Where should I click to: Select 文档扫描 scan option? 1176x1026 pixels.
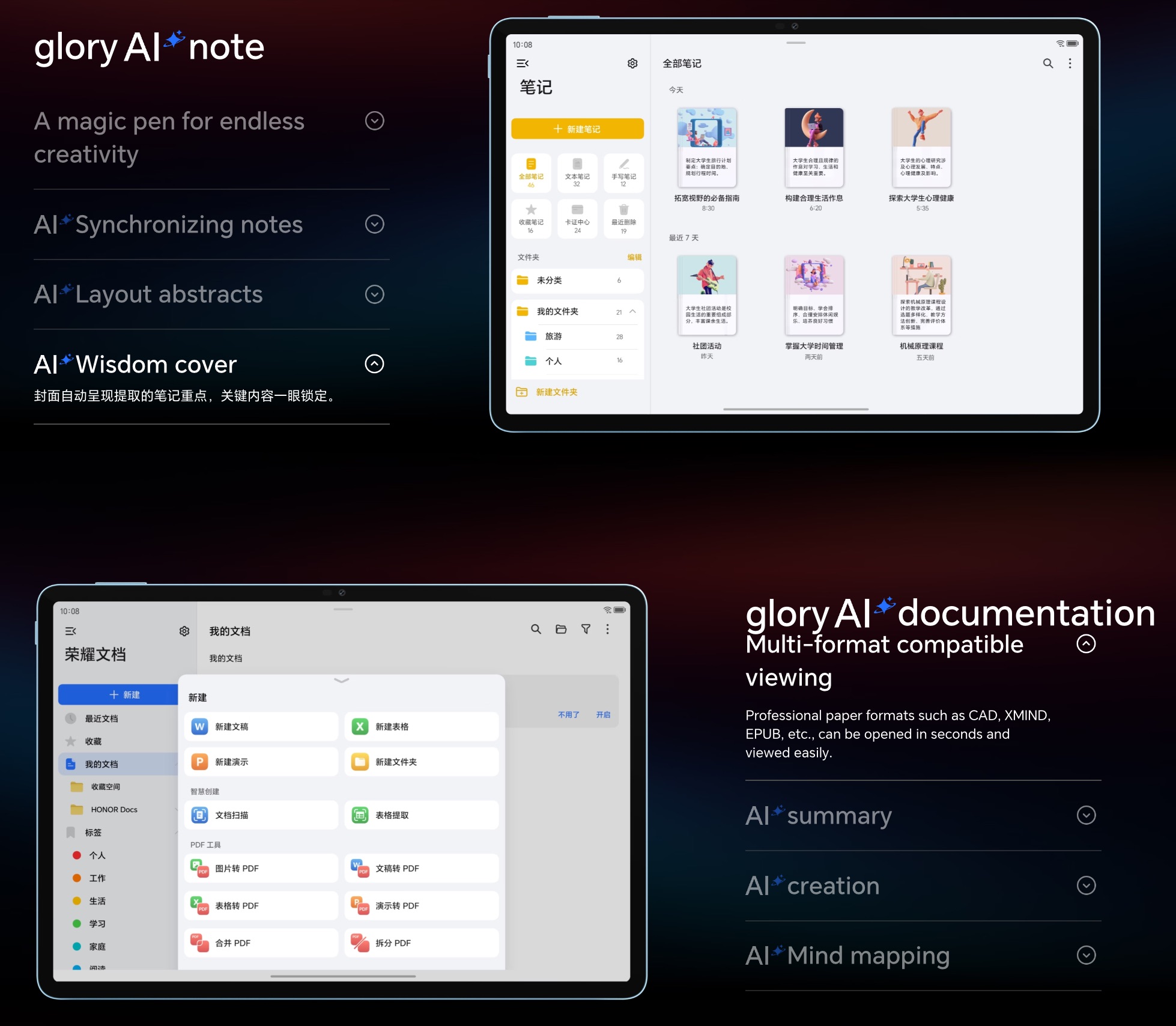pos(261,815)
